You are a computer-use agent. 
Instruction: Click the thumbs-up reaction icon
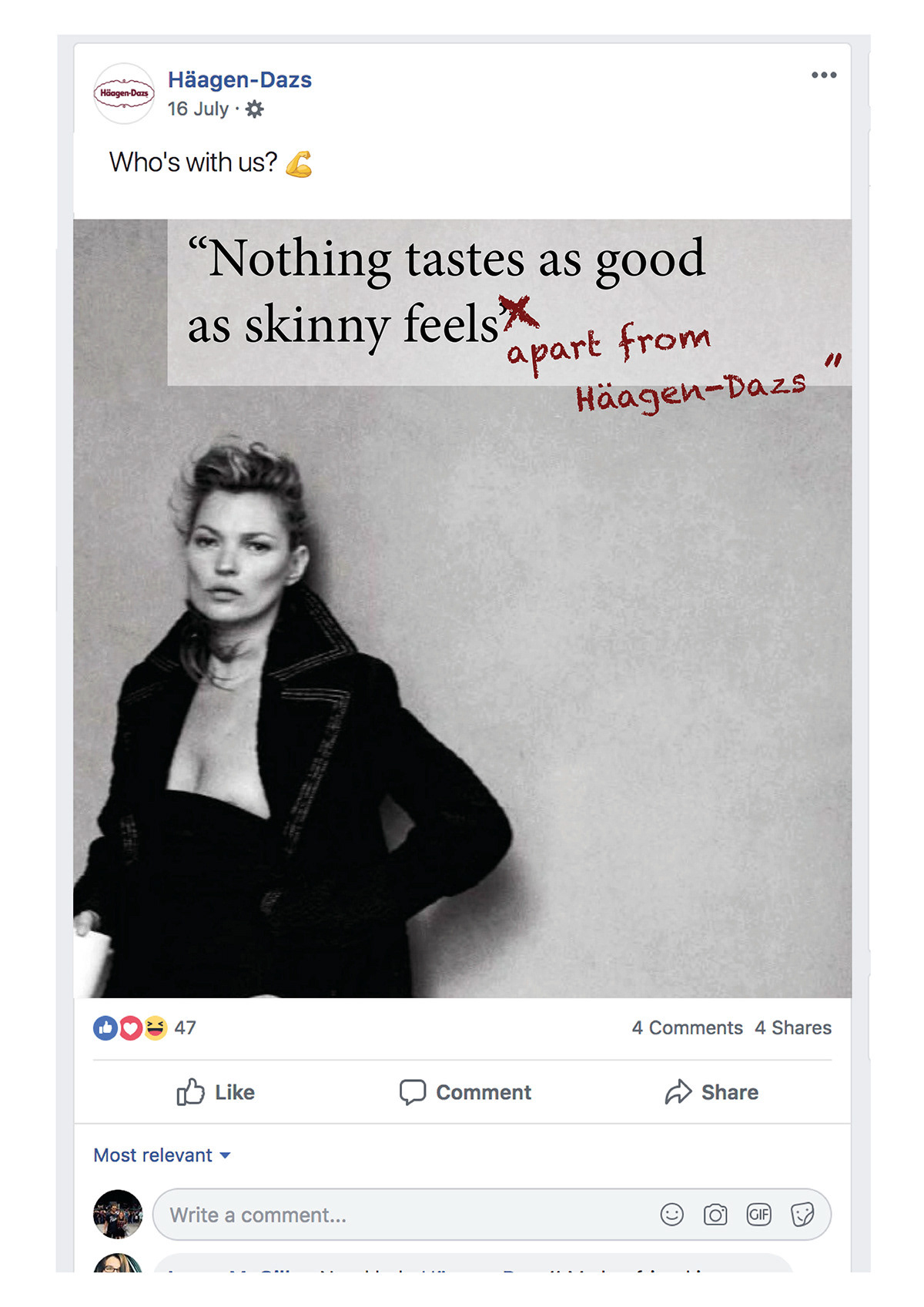click(x=105, y=1027)
